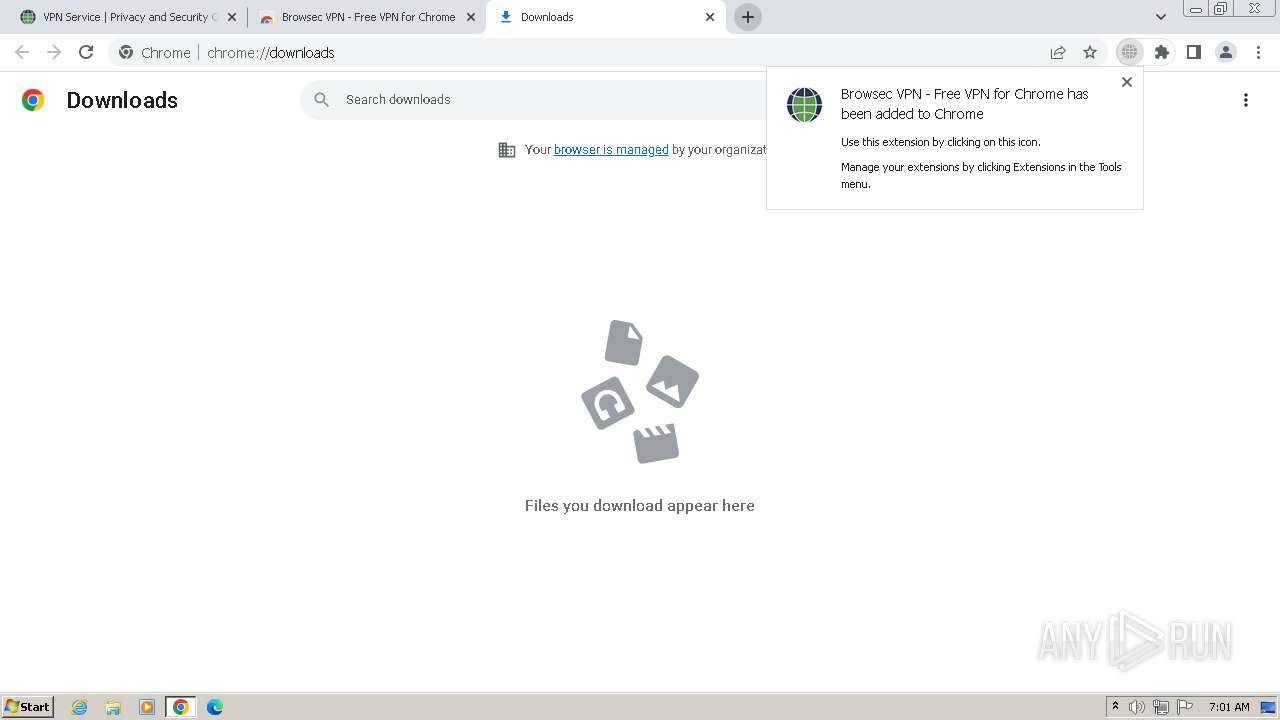The height and width of the screenshot is (720, 1280).
Task: Click the Downloads page heading
Action: [122, 100]
